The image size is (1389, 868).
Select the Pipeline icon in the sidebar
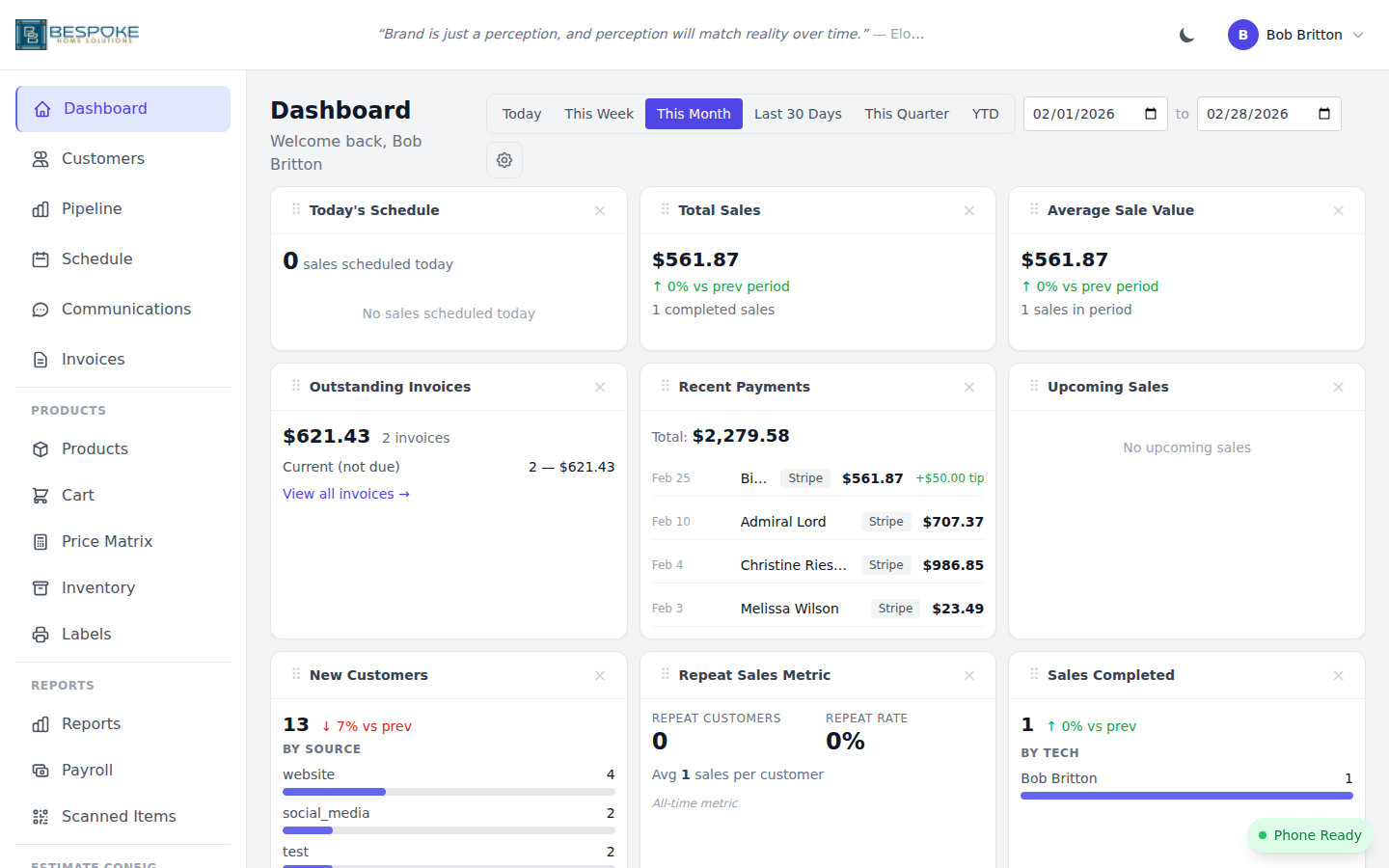[x=42, y=208]
